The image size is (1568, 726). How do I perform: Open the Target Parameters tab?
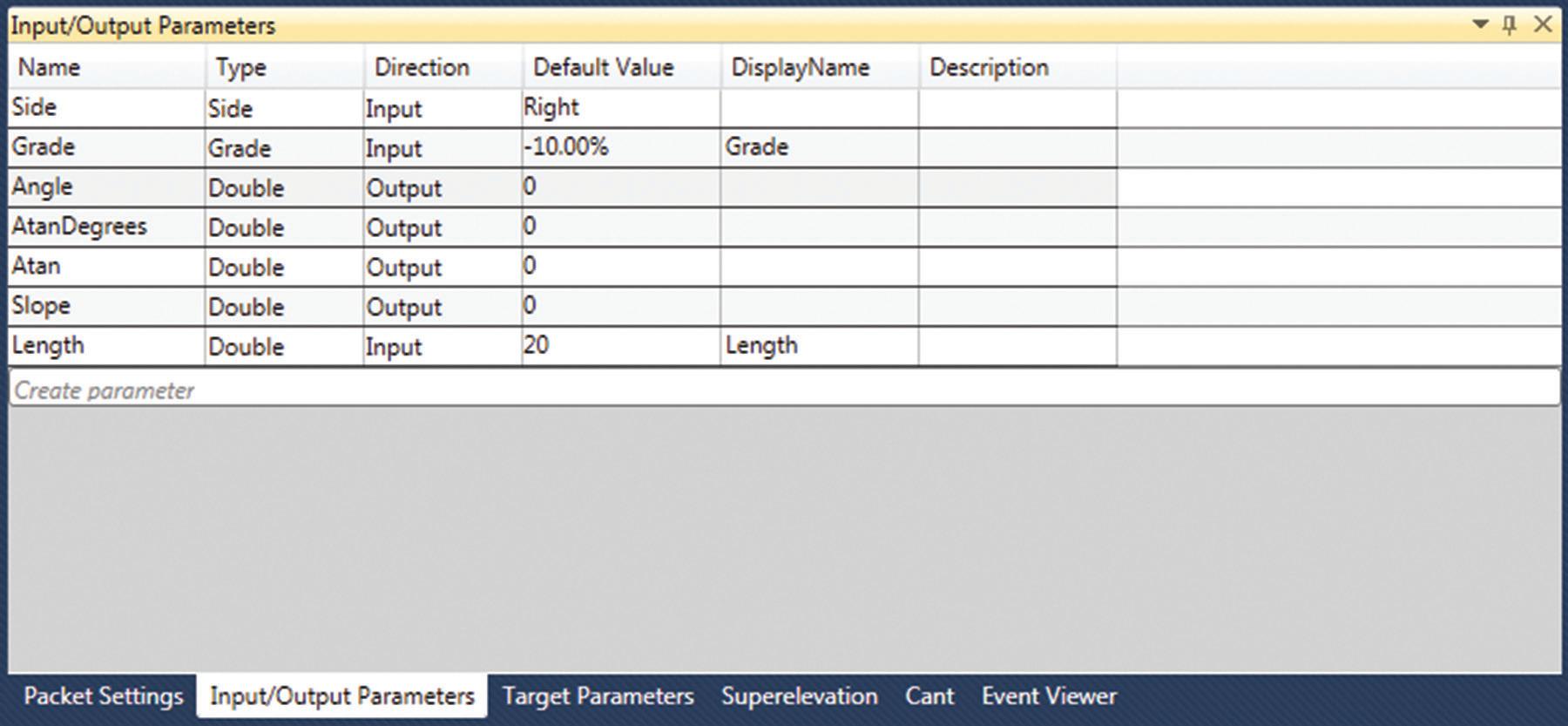pyautogui.click(x=598, y=695)
